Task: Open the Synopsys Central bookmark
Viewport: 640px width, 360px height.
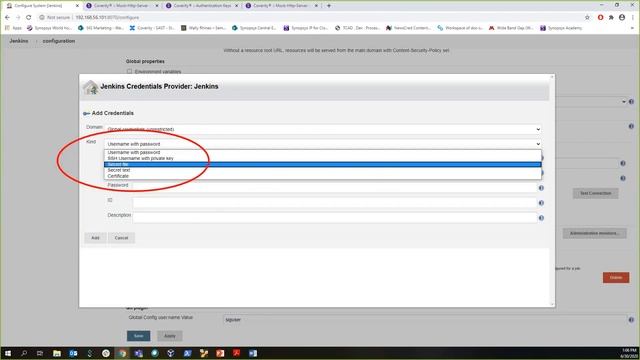Action: tap(254, 28)
